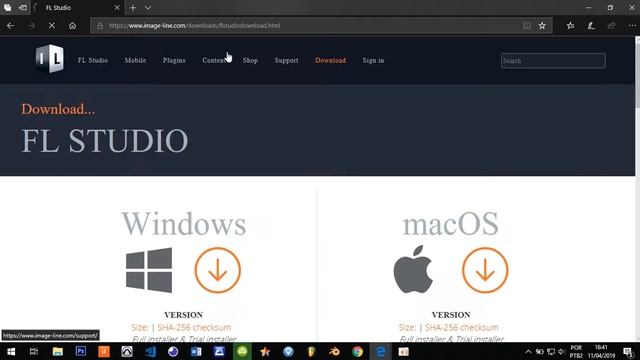Viewport: 640px width, 360px height.
Task: Open File Explorer from taskbar
Action: point(58,351)
